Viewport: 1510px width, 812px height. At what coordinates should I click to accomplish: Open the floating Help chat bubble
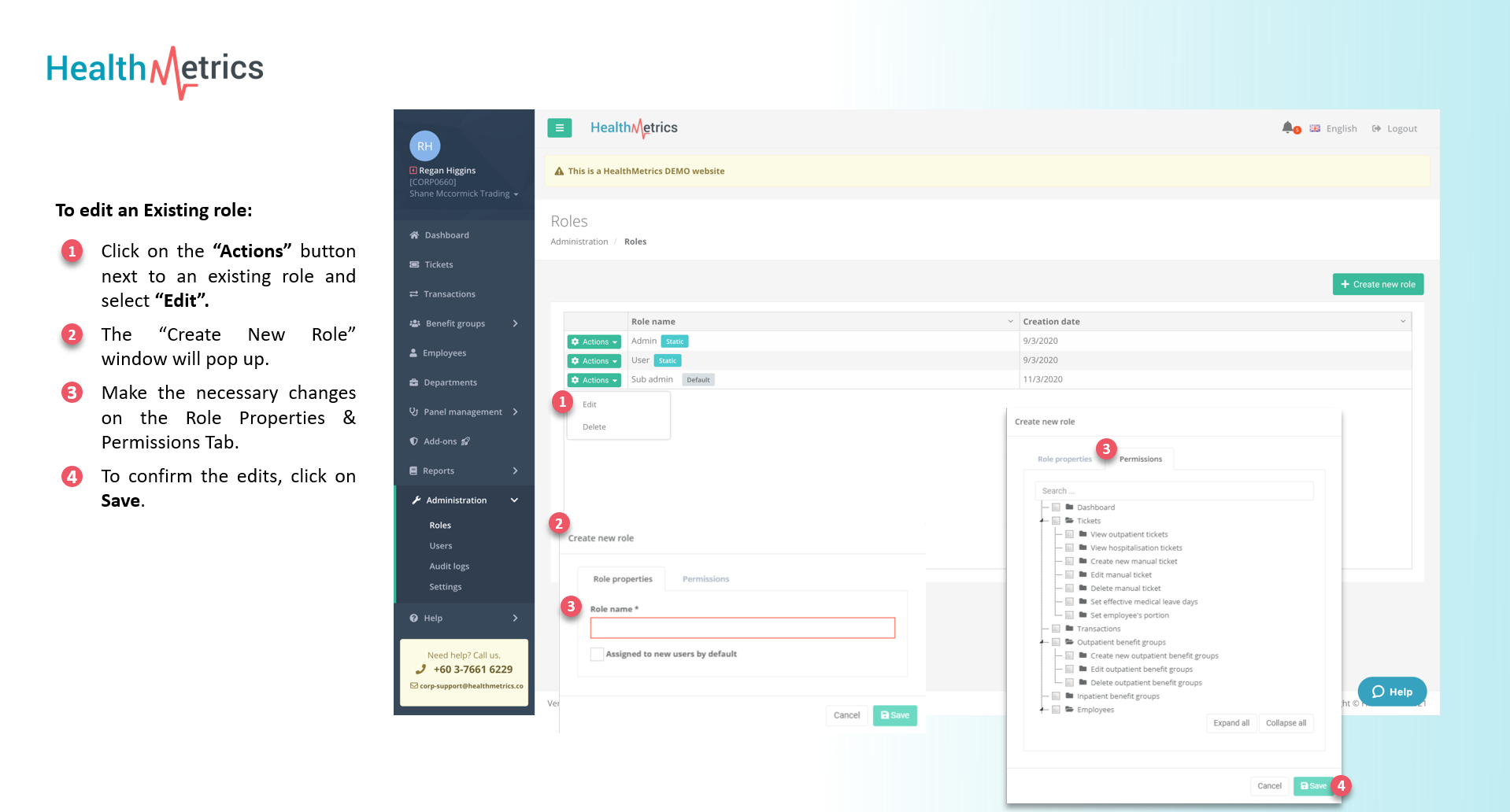click(x=1392, y=692)
